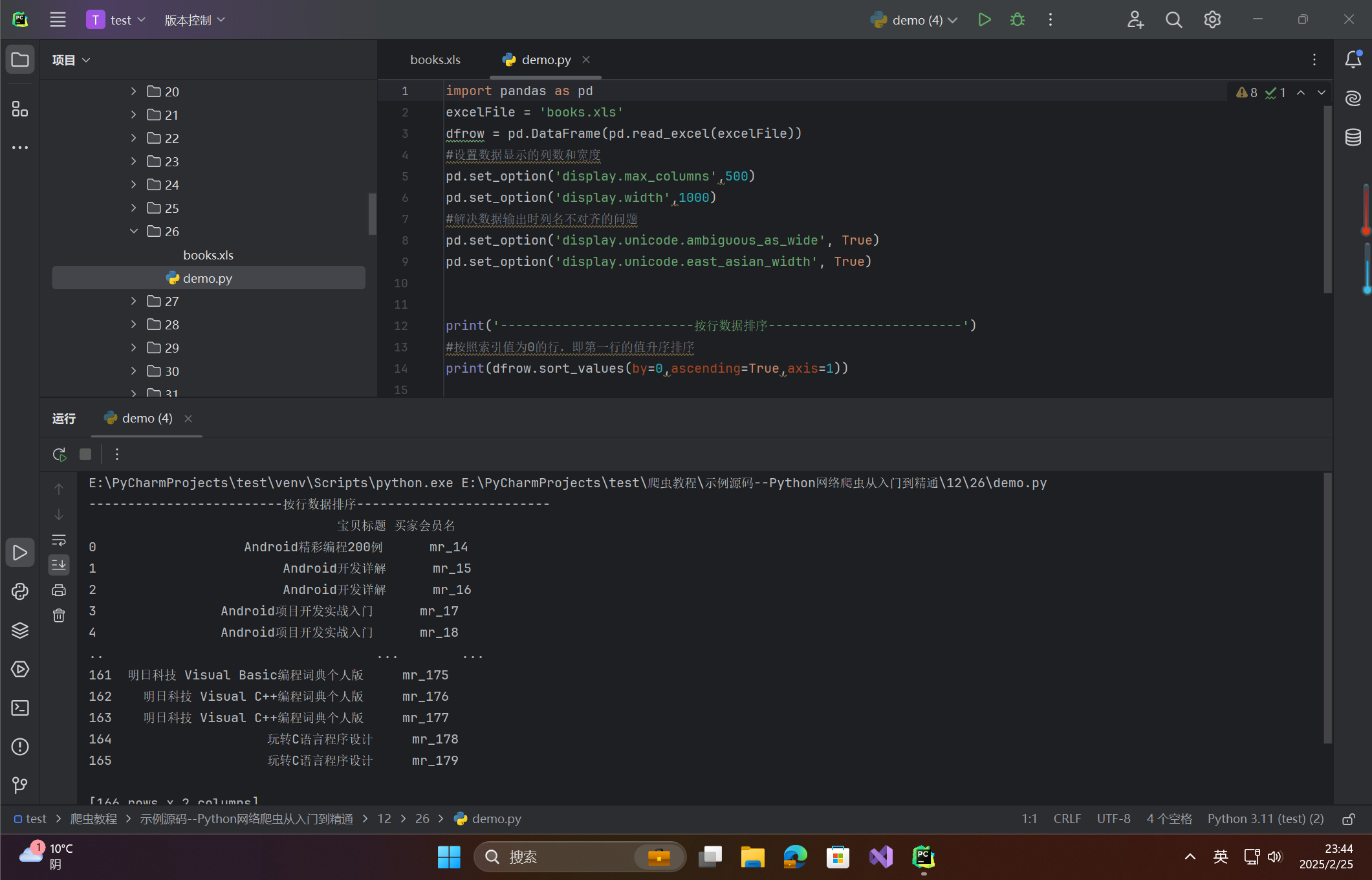Image resolution: width=1372 pixels, height=880 pixels.
Task: Expand folder 30 in project tree
Action: [x=133, y=371]
